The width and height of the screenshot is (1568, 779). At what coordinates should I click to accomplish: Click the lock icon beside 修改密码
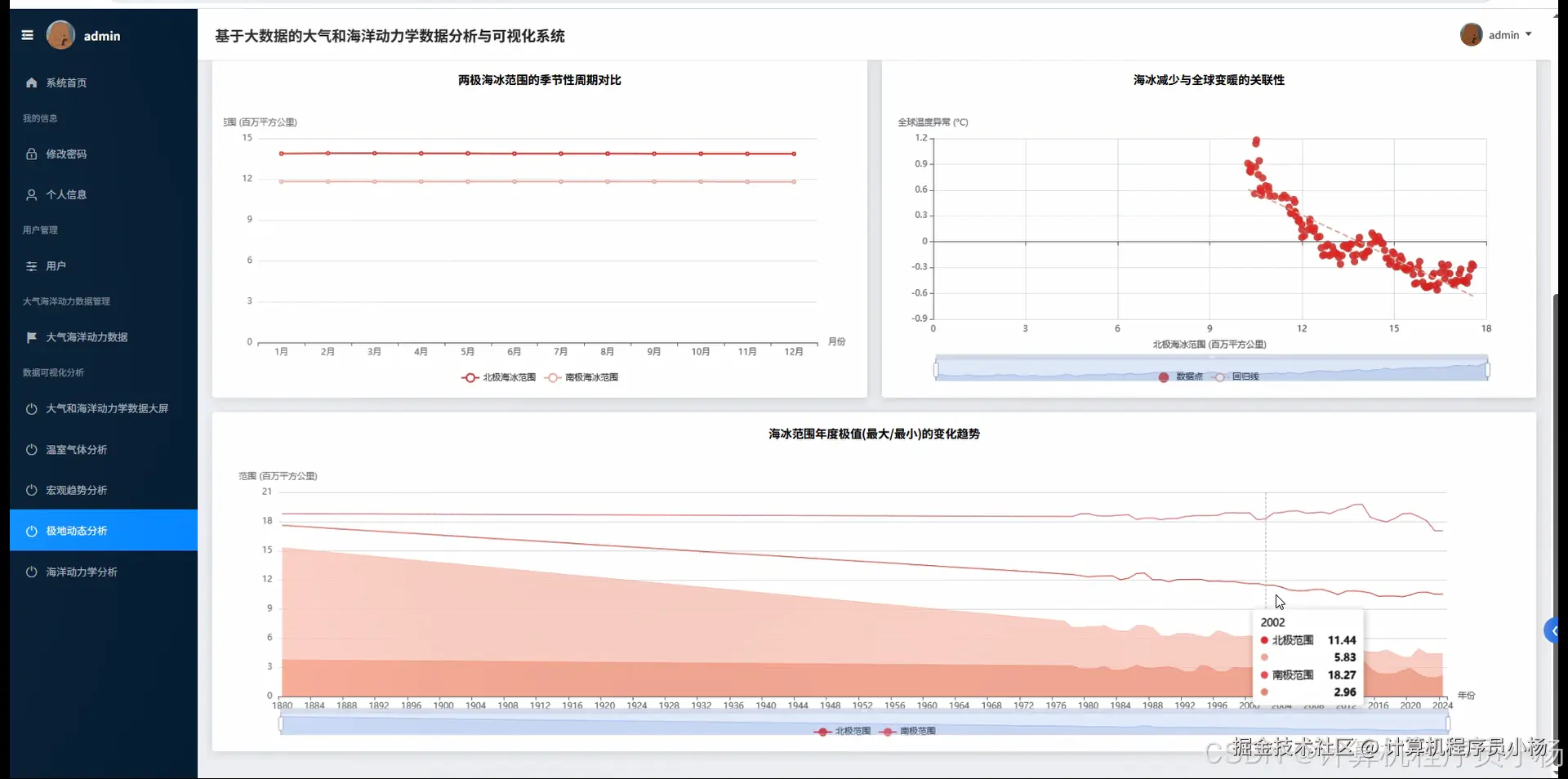(x=31, y=154)
